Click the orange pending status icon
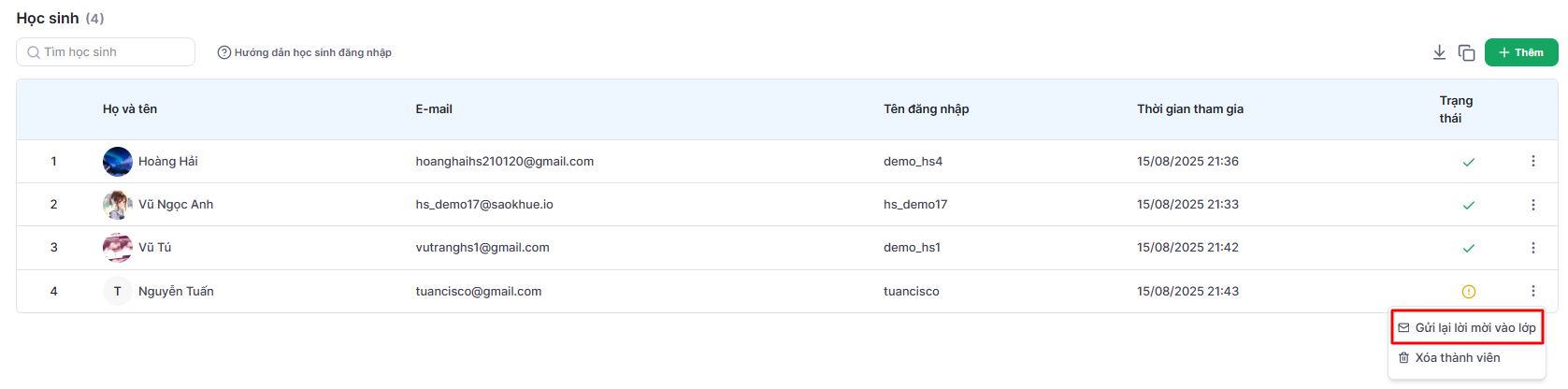 [1468, 292]
